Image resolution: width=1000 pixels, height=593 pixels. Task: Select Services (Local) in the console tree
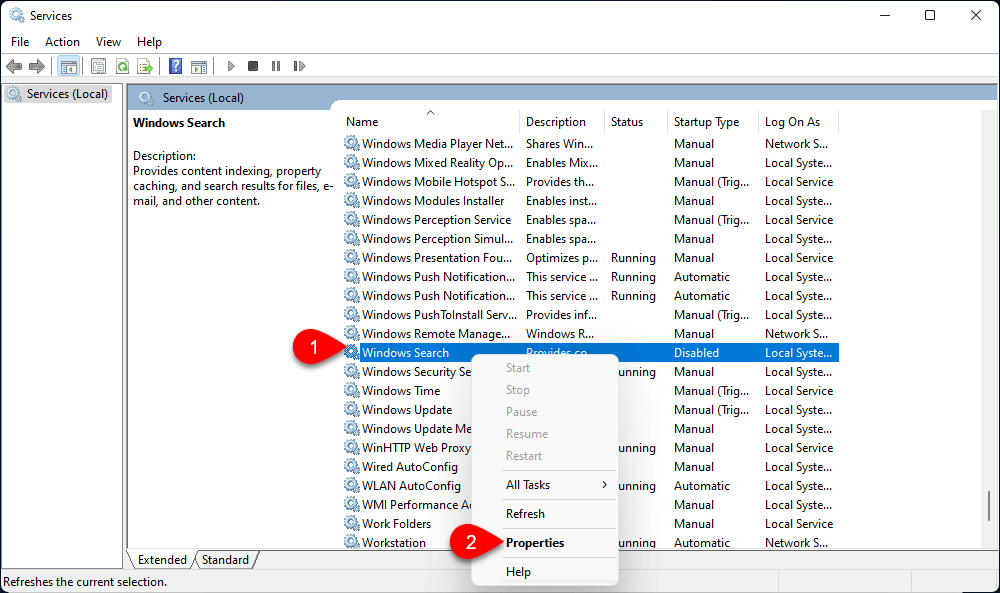tap(67, 94)
